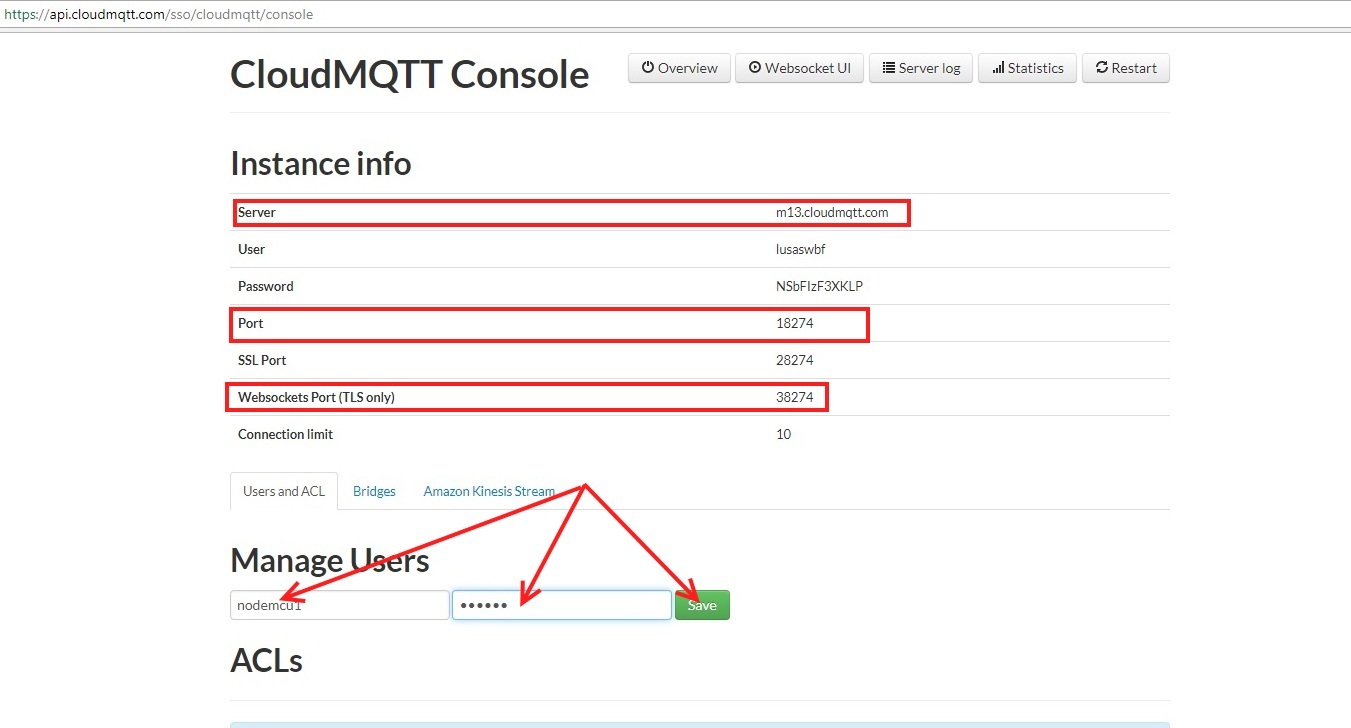Select the port value 18274

(794, 323)
